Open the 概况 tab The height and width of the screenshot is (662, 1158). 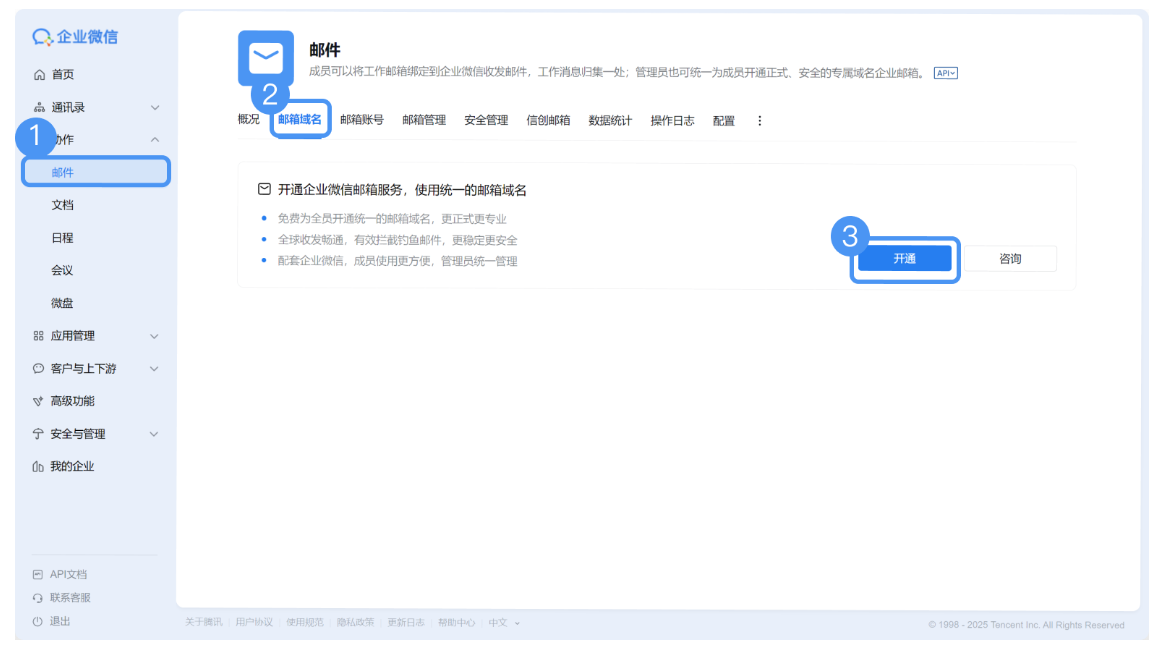pyautogui.click(x=247, y=119)
